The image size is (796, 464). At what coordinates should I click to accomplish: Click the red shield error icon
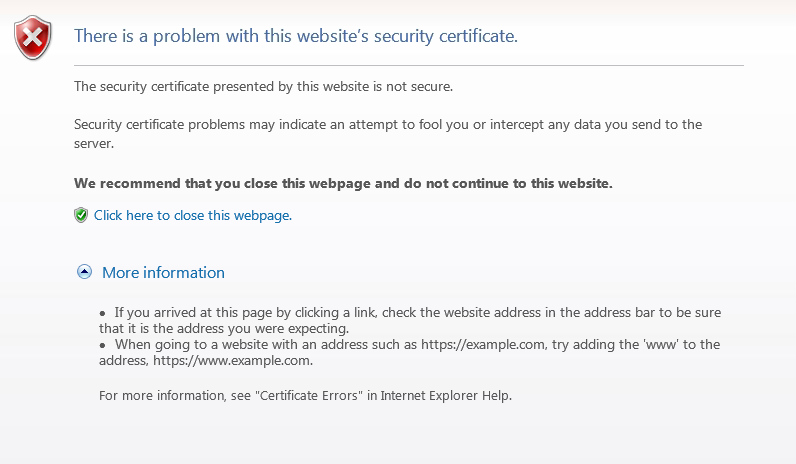coord(33,38)
